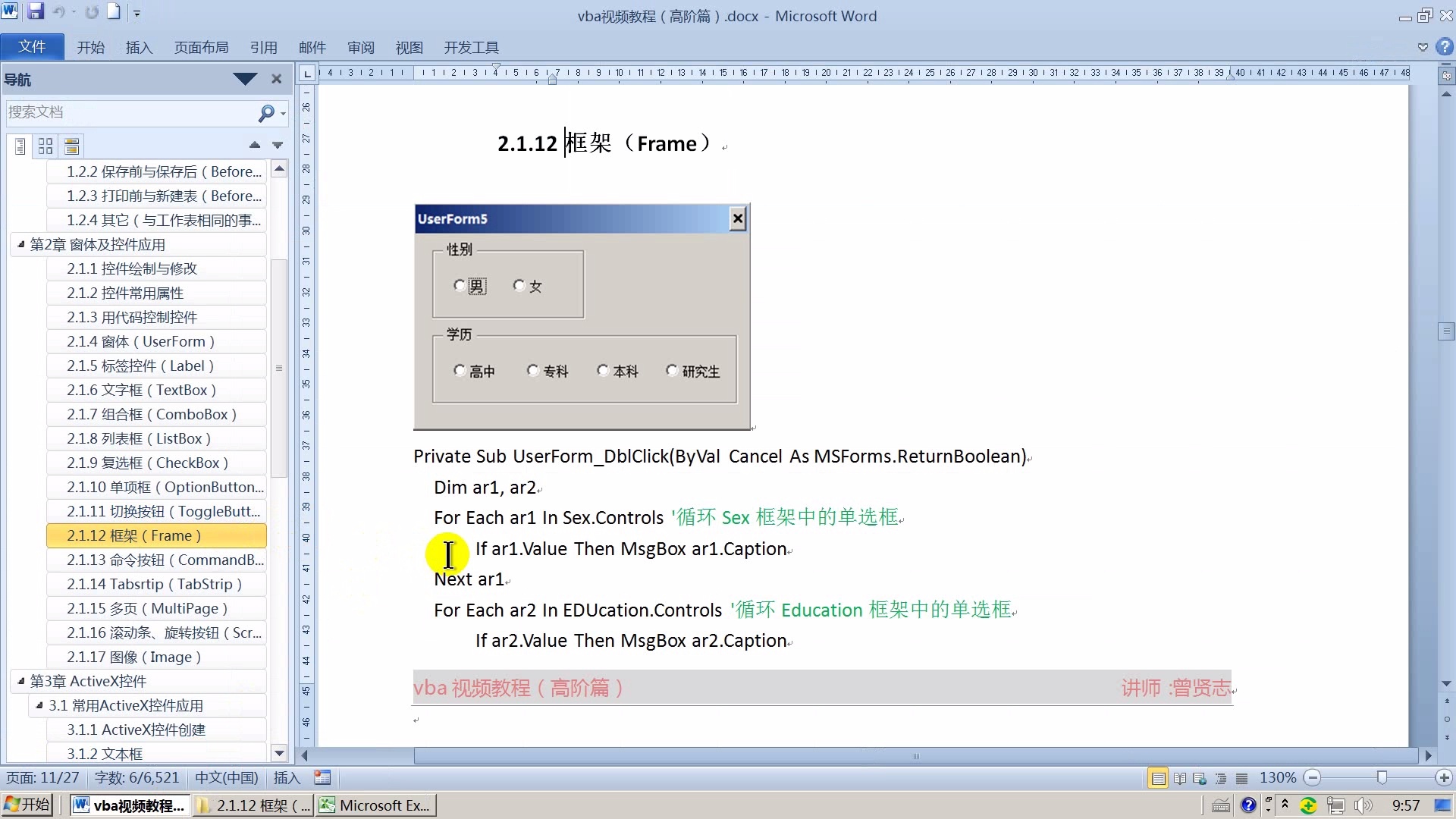Open the 审阅 ribbon tab
Image resolution: width=1456 pixels, height=819 pixels.
point(360,47)
